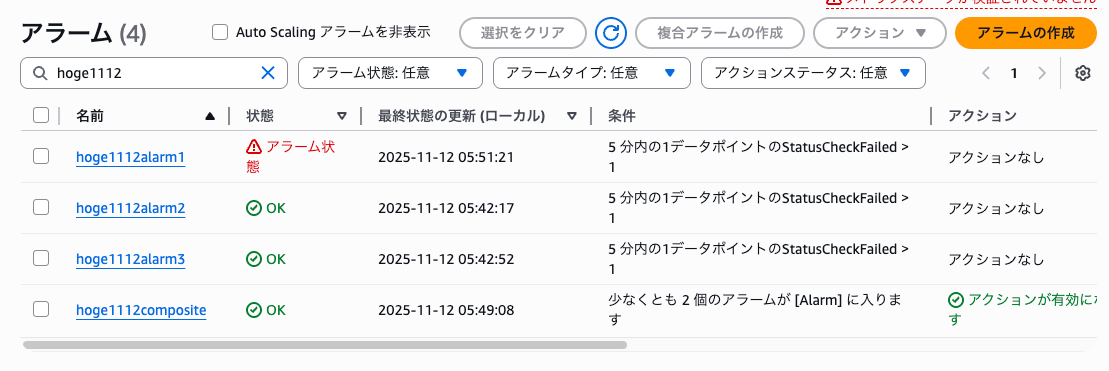Image resolution: width=1109 pixels, height=371 pixels.
Task: Click the search magnifier icon
Action: click(x=41, y=73)
